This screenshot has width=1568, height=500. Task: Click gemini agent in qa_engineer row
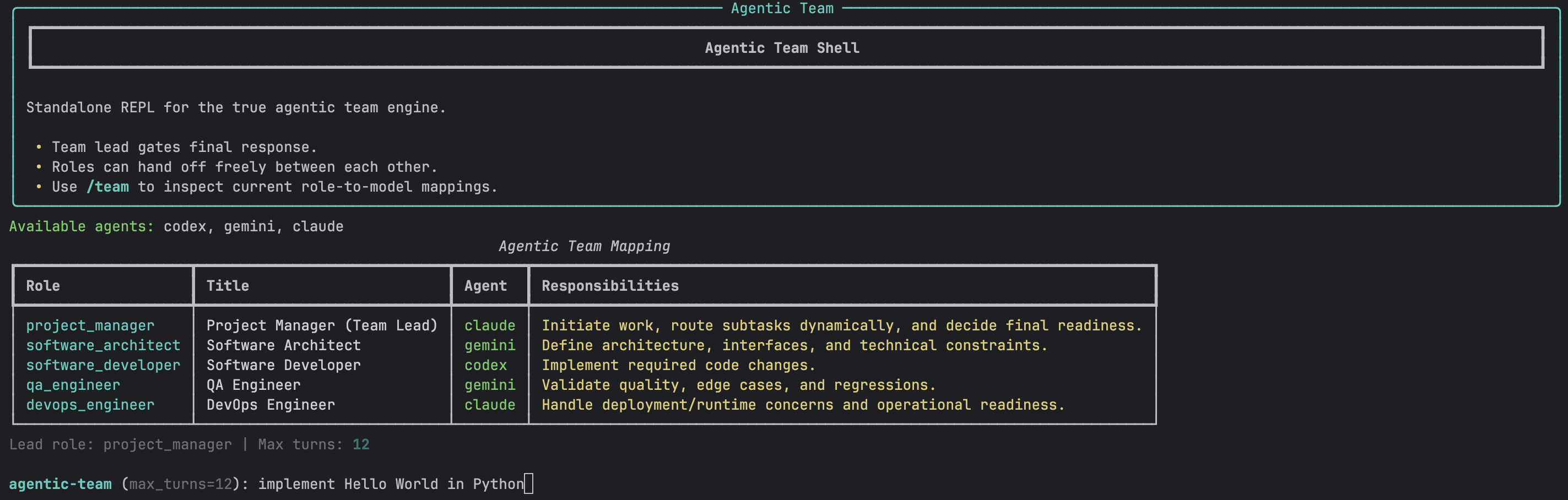click(489, 385)
